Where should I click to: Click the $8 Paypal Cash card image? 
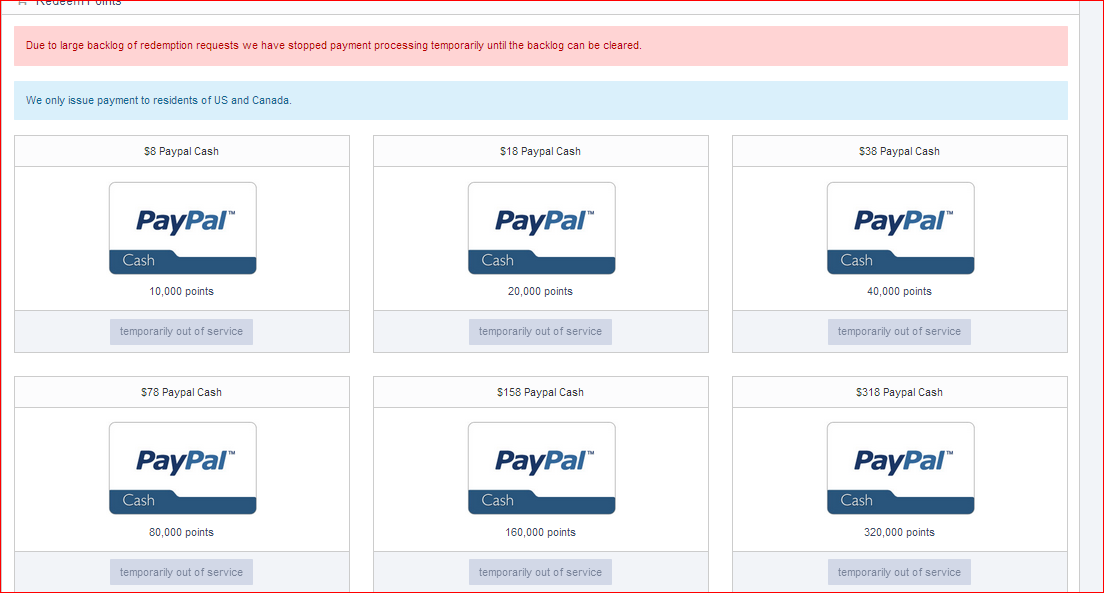click(x=182, y=228)
